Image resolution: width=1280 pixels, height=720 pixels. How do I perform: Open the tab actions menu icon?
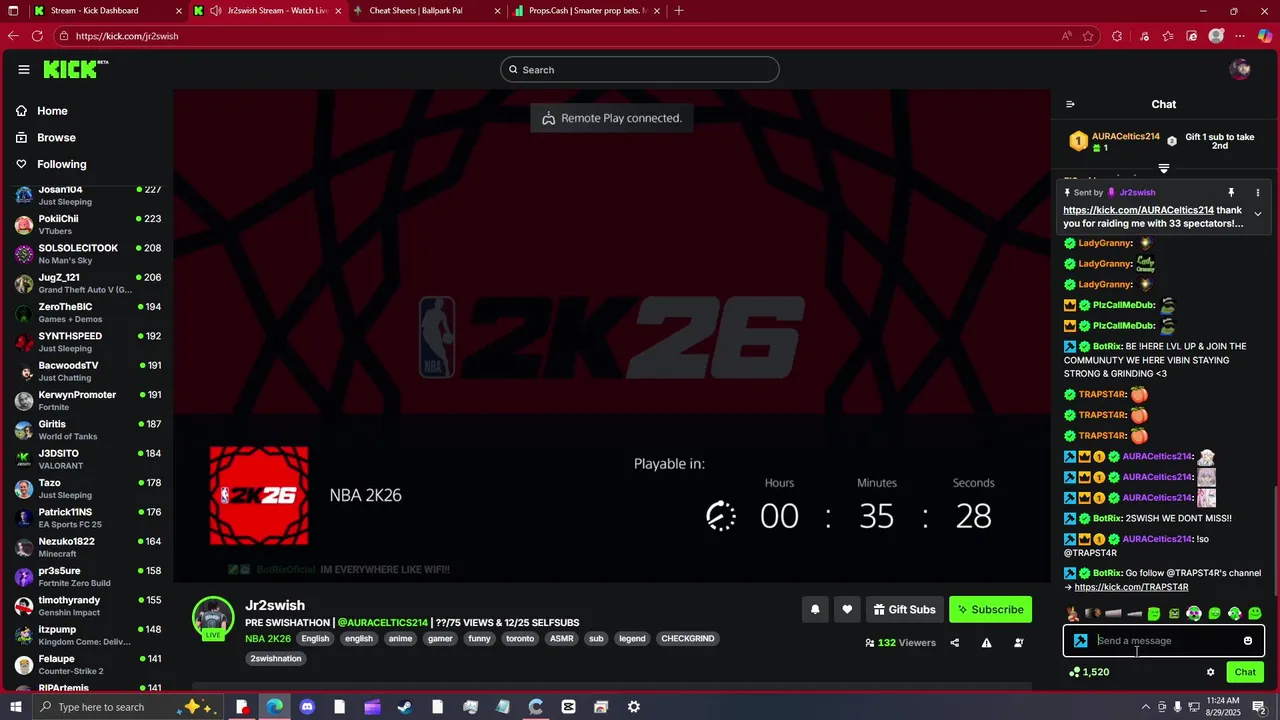pyautogui.click(x=13, y=10)
